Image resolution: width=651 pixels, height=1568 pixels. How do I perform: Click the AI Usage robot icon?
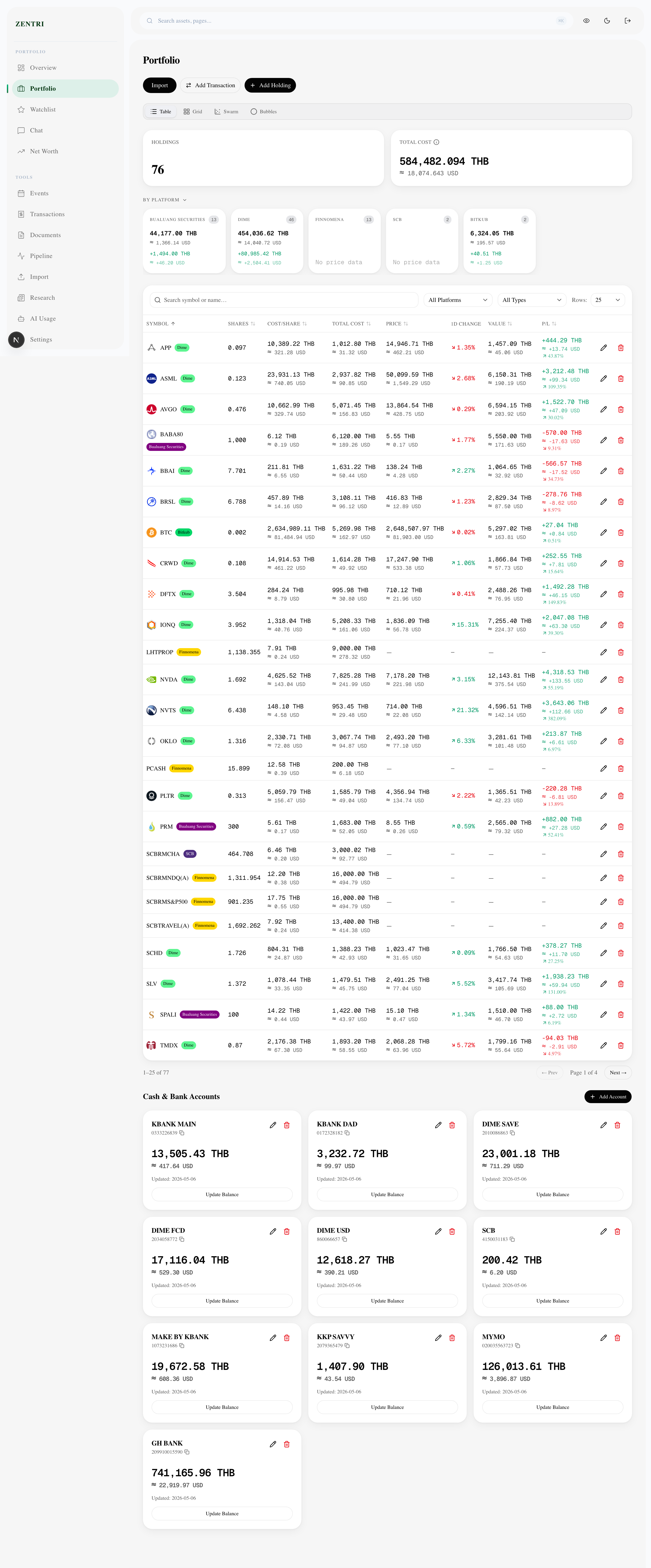21,319
